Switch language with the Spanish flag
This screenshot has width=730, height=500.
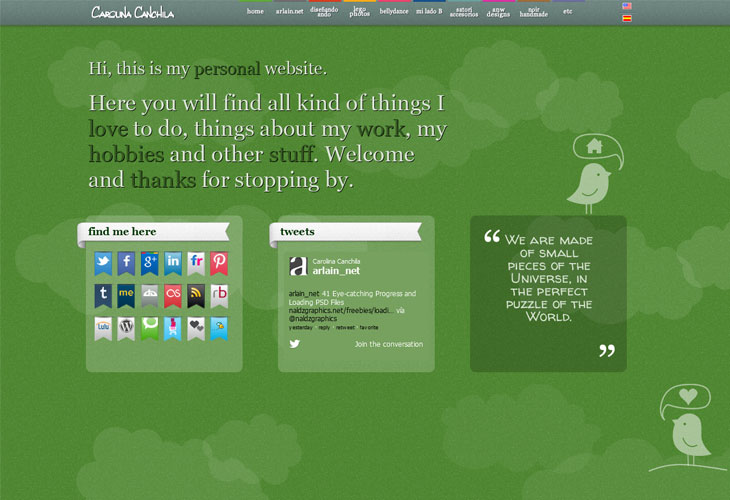point(627,18)
